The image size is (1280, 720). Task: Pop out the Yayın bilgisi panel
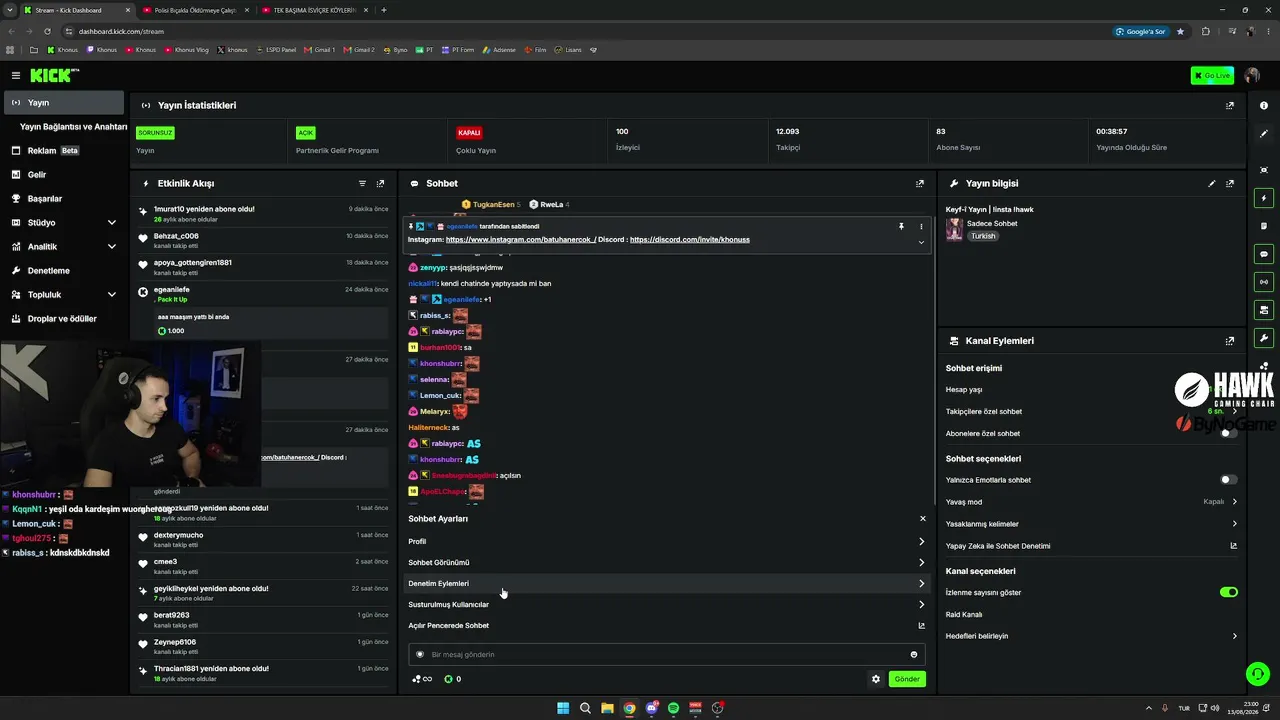(x=1230, y=184)
